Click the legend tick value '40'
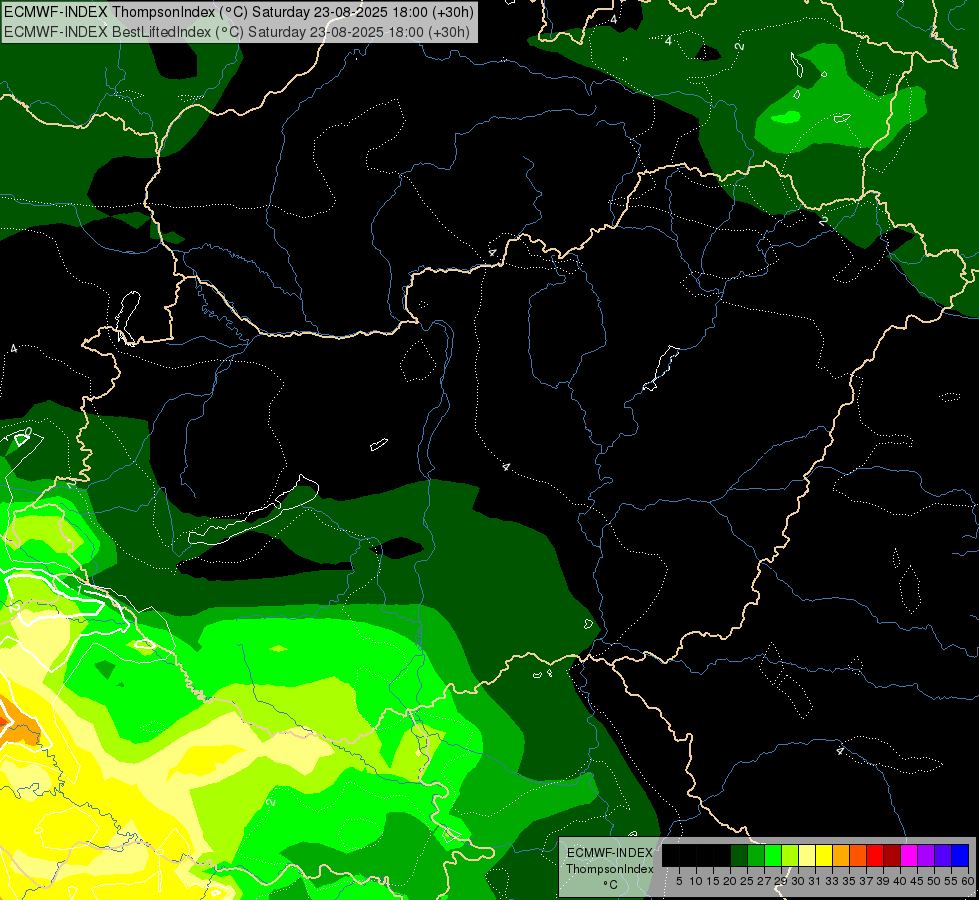Viewport: 979px width, 900px height. tap(900, 881)
